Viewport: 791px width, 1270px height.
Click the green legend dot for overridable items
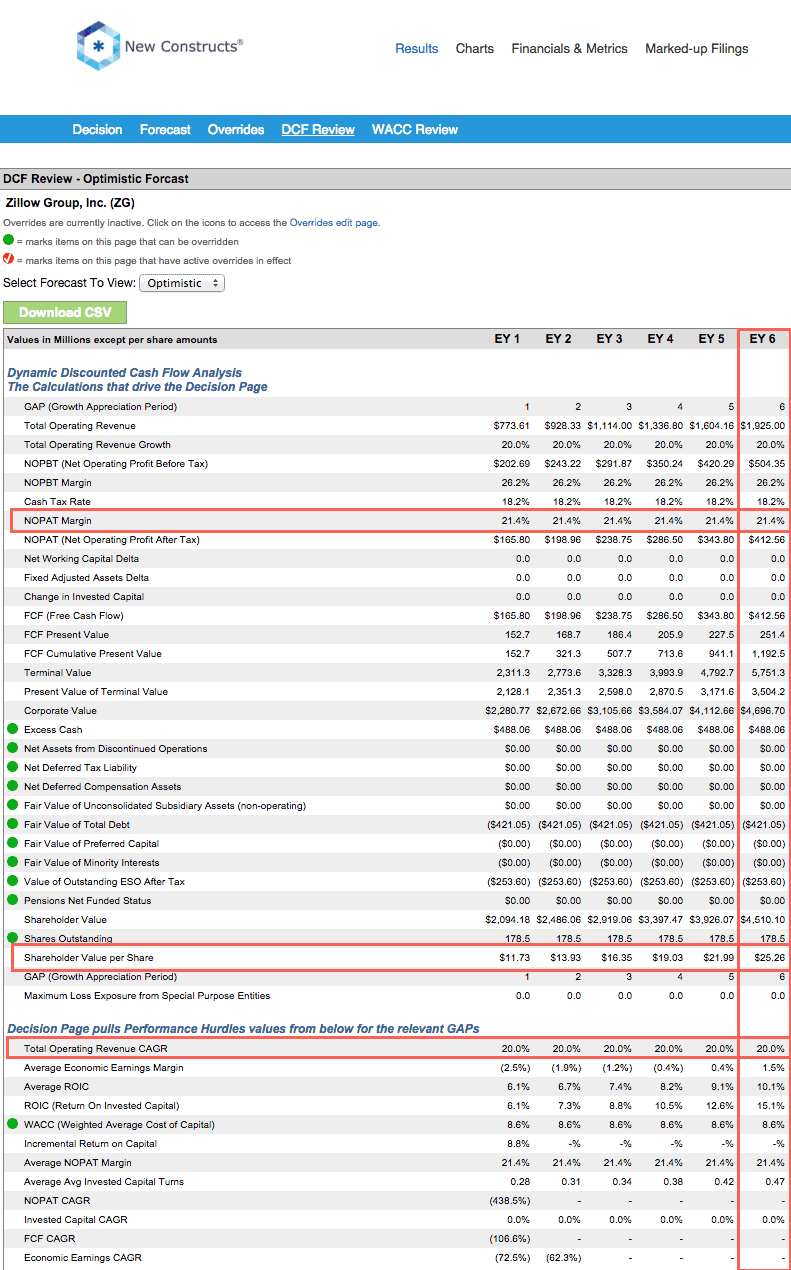[x=9, y=241]
